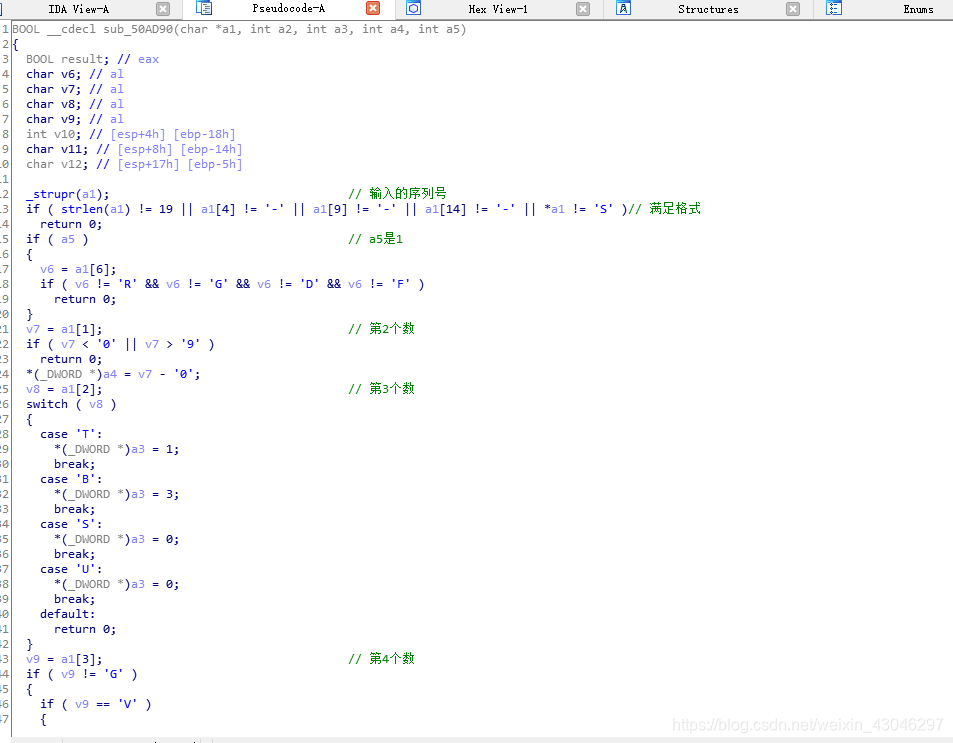The image size is (953, 743).
Task: Click the 'if ( a5 )' condition
Action: coord(57,239)
